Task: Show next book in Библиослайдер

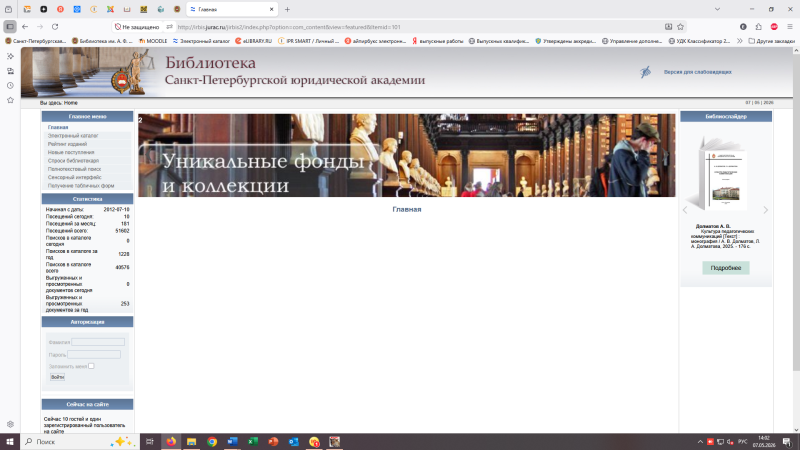Action: (765, 210)
